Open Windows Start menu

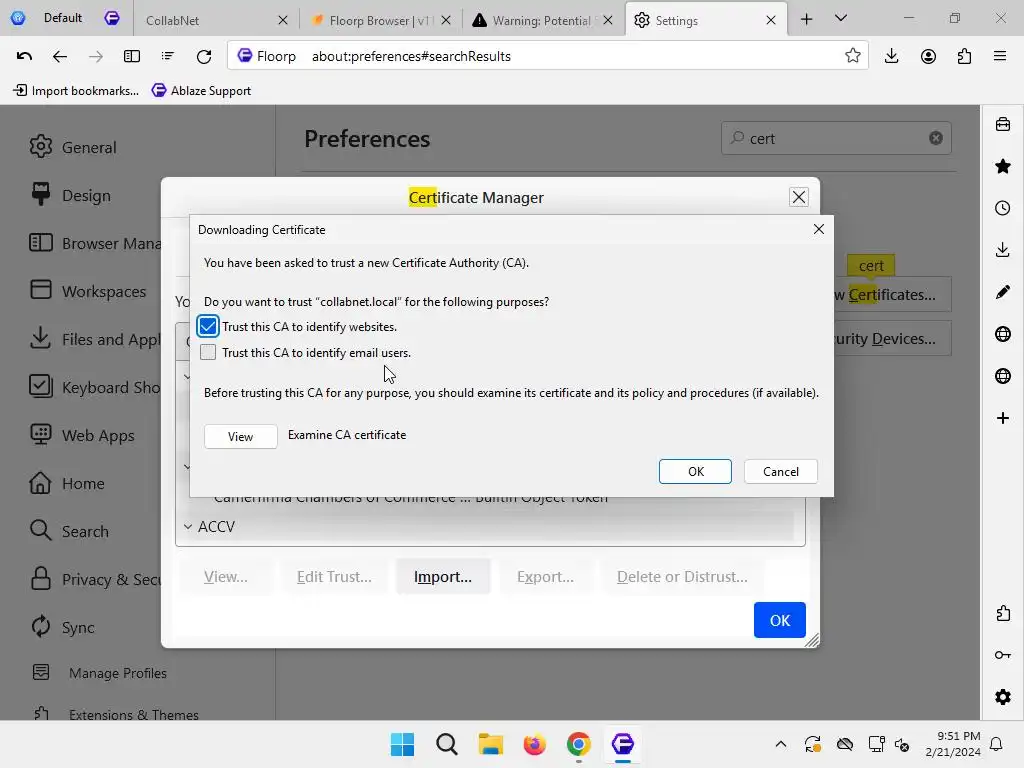pyautogui.click(x=402, y=744)
